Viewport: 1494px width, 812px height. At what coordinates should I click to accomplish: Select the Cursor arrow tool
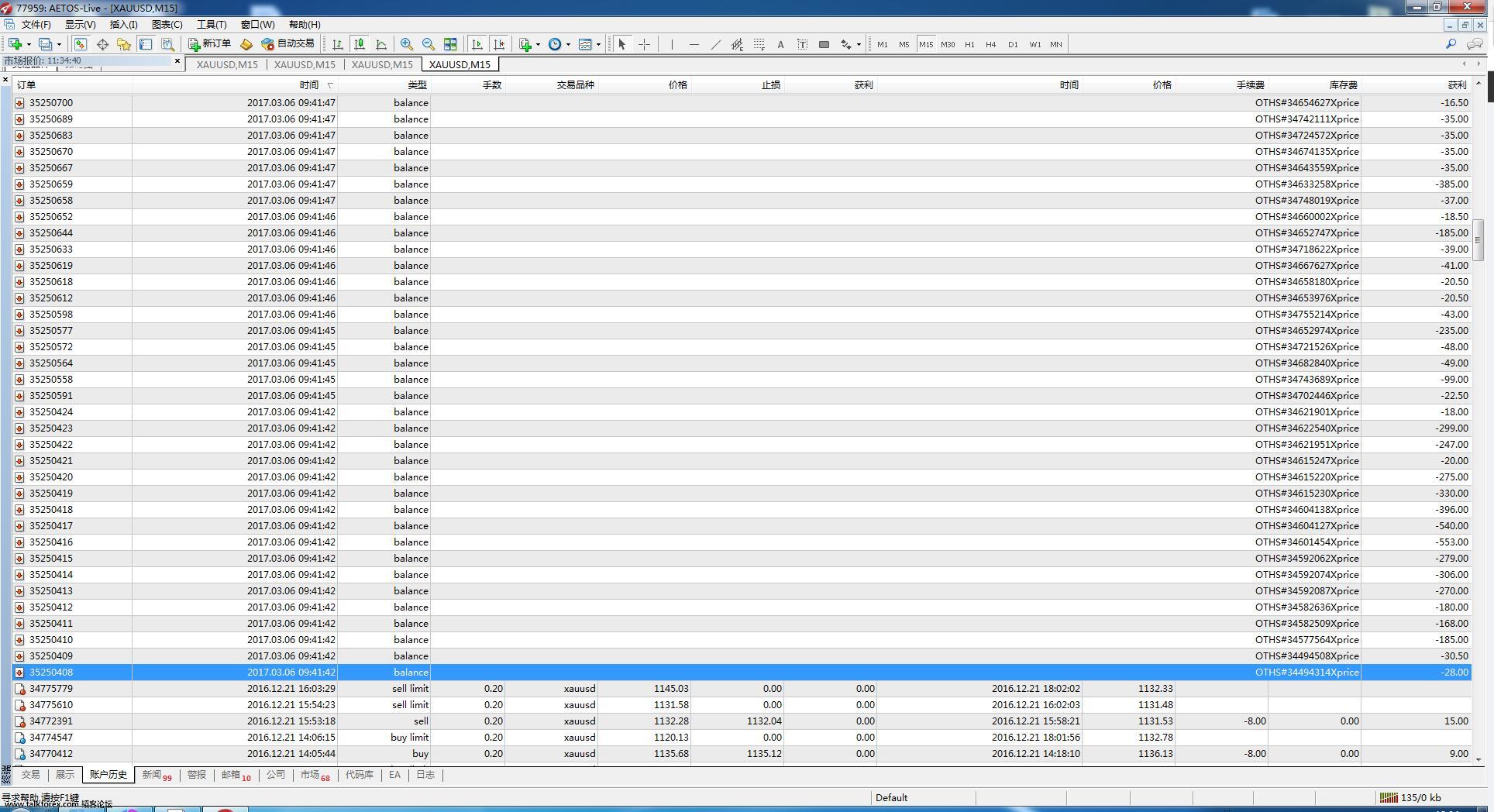[621, 44]
